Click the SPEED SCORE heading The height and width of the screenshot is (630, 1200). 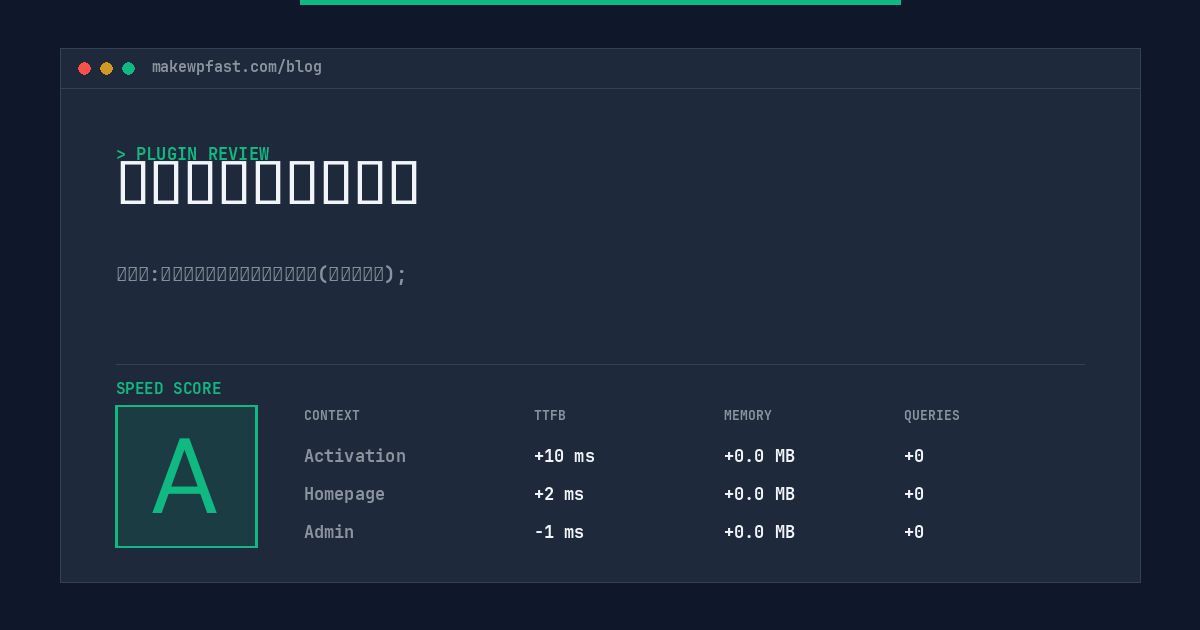[169, 389]
